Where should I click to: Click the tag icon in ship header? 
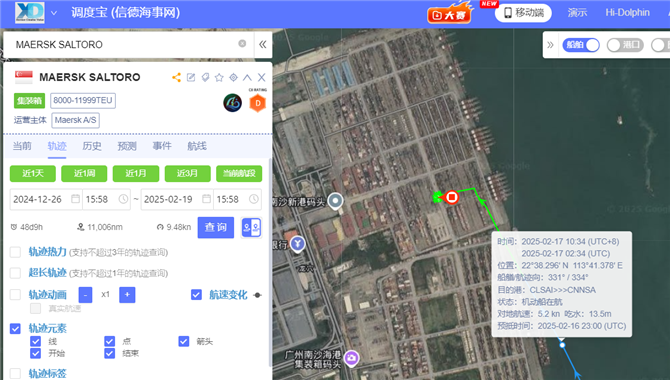tap(205, 77)
